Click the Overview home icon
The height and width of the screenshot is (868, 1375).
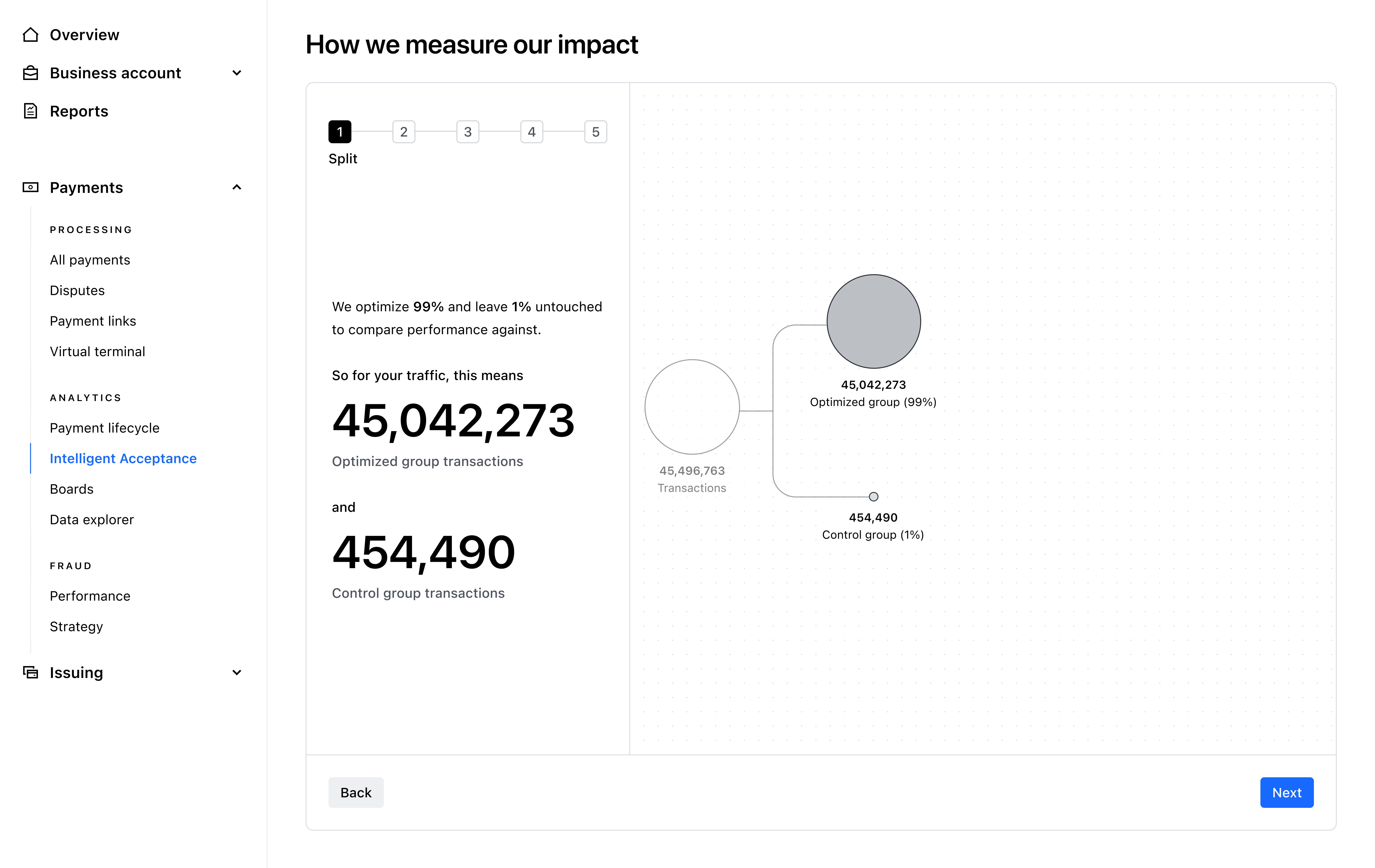tap(30, 35)
